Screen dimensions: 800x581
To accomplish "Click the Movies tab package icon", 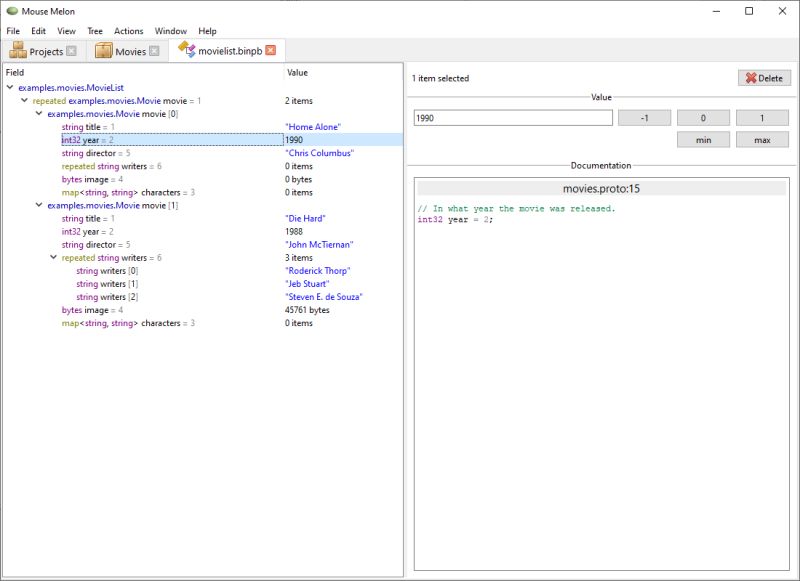I will click(104, 50).
